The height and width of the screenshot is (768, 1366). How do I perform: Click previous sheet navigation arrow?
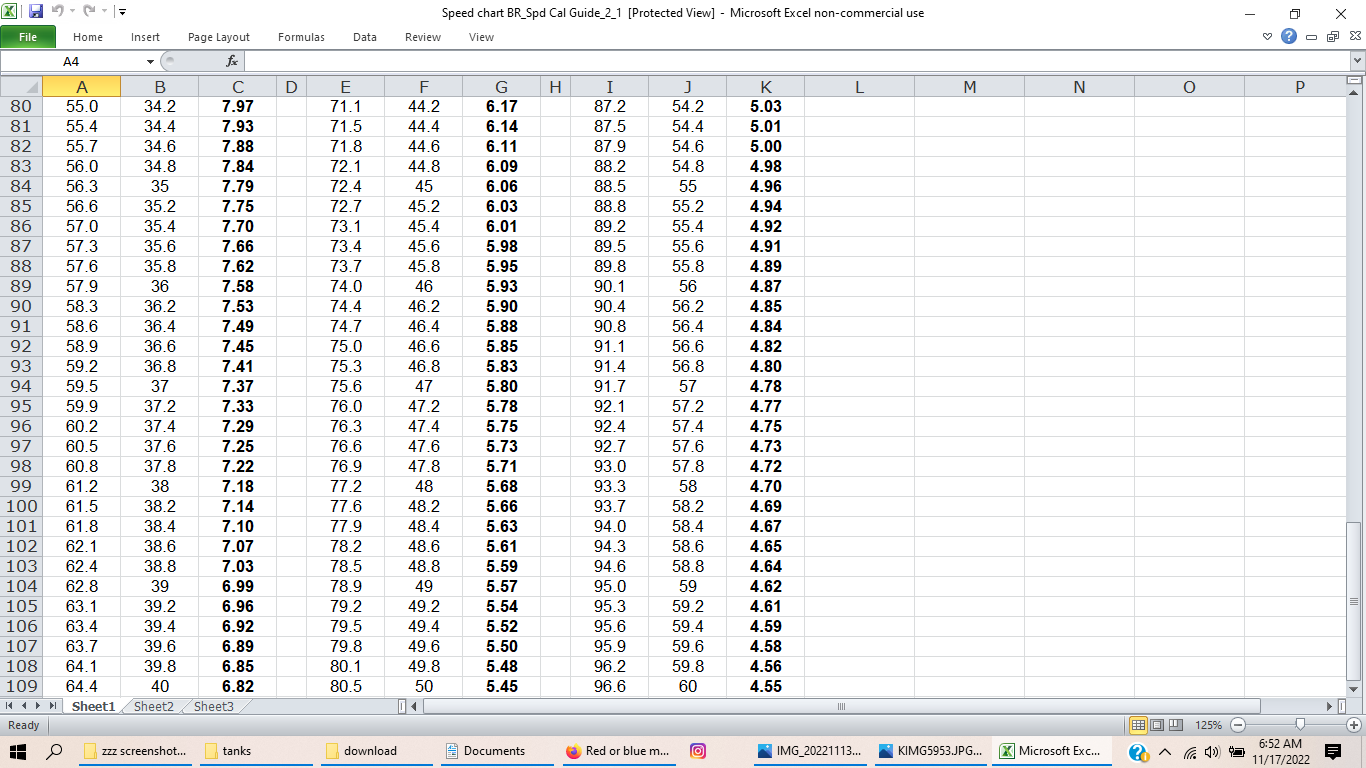coord(25,706)
